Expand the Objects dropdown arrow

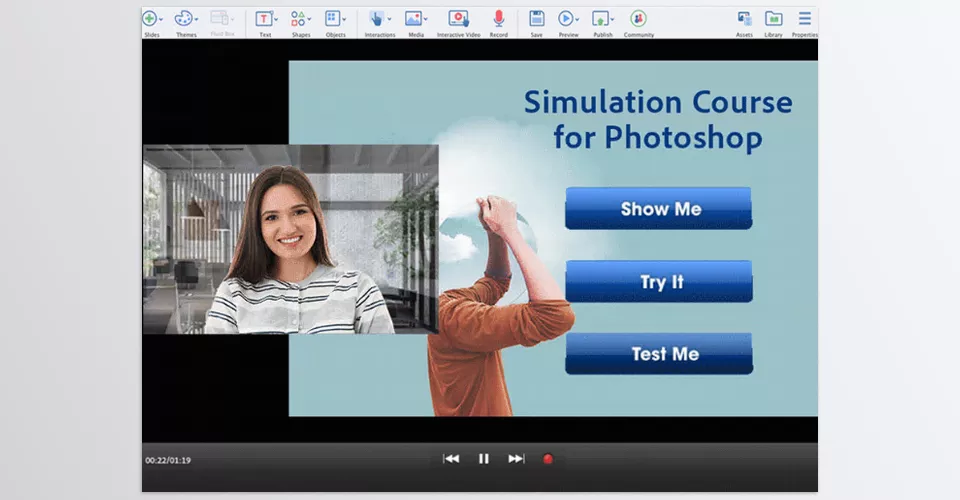click(x=344, y=20)
